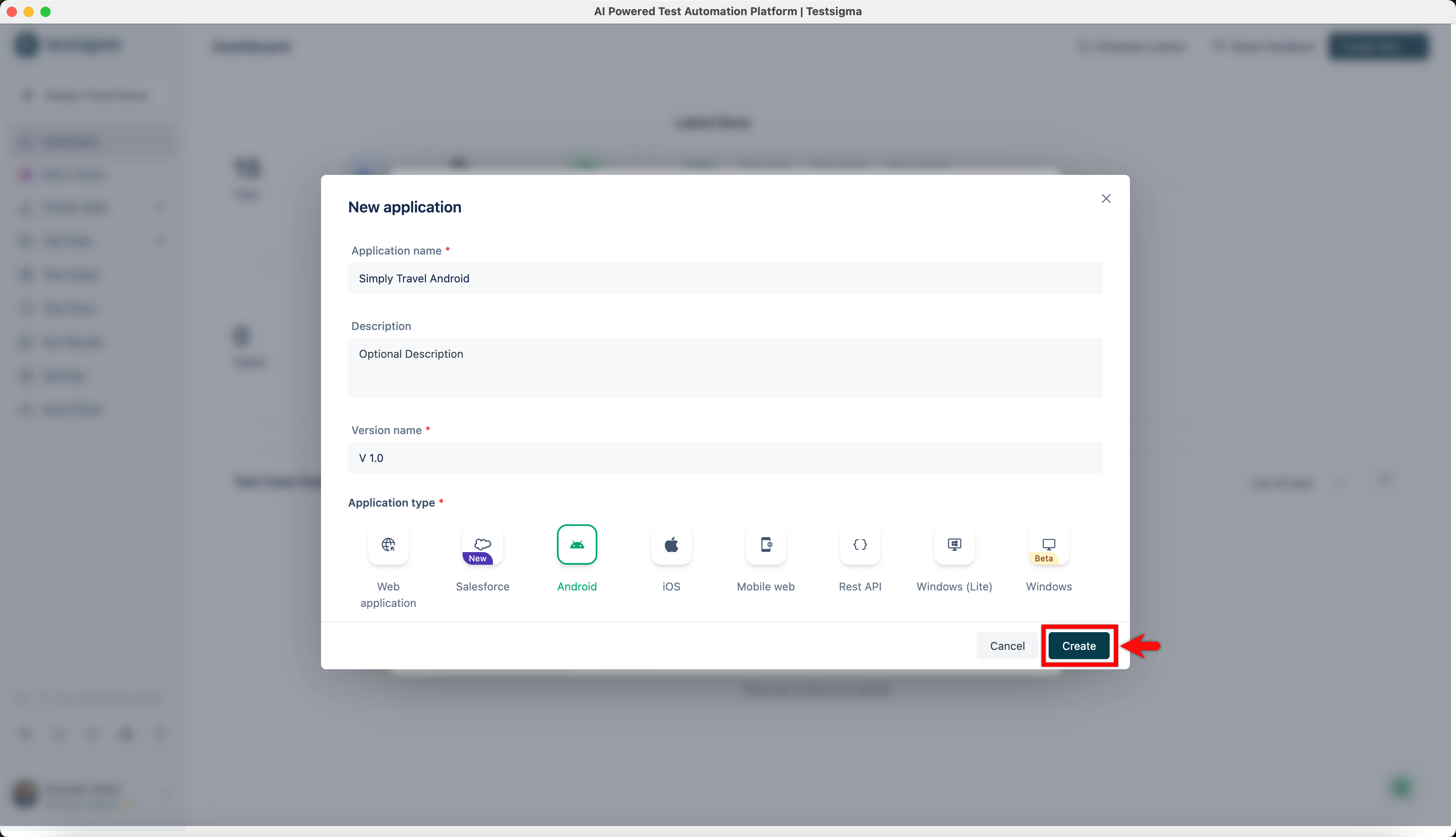1456x837 pixels.
Task: Maximize the window with the green button
Action: tap(45, 11)
